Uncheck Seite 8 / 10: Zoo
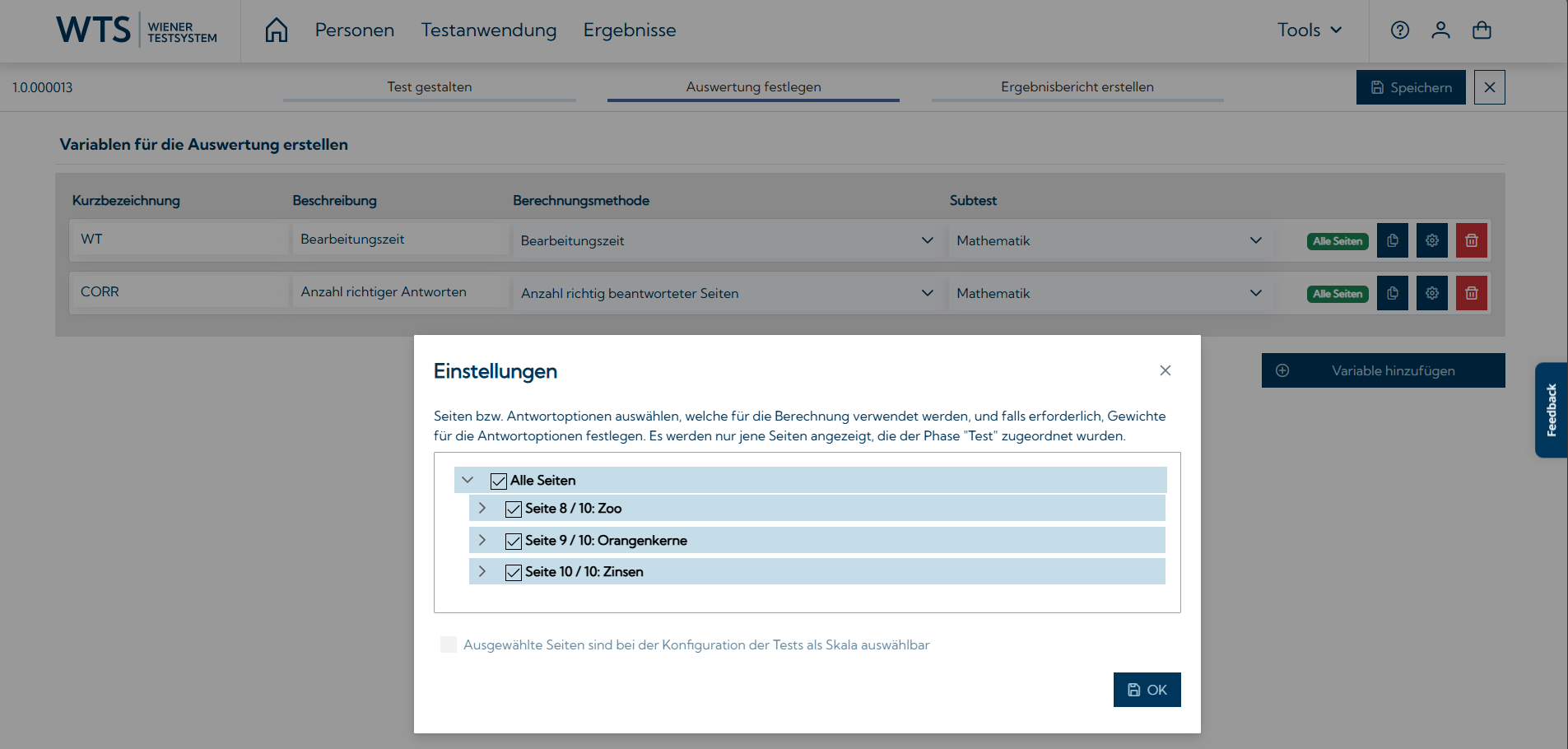This screenshot has height=749, width=1568. (x=514, y=509)
